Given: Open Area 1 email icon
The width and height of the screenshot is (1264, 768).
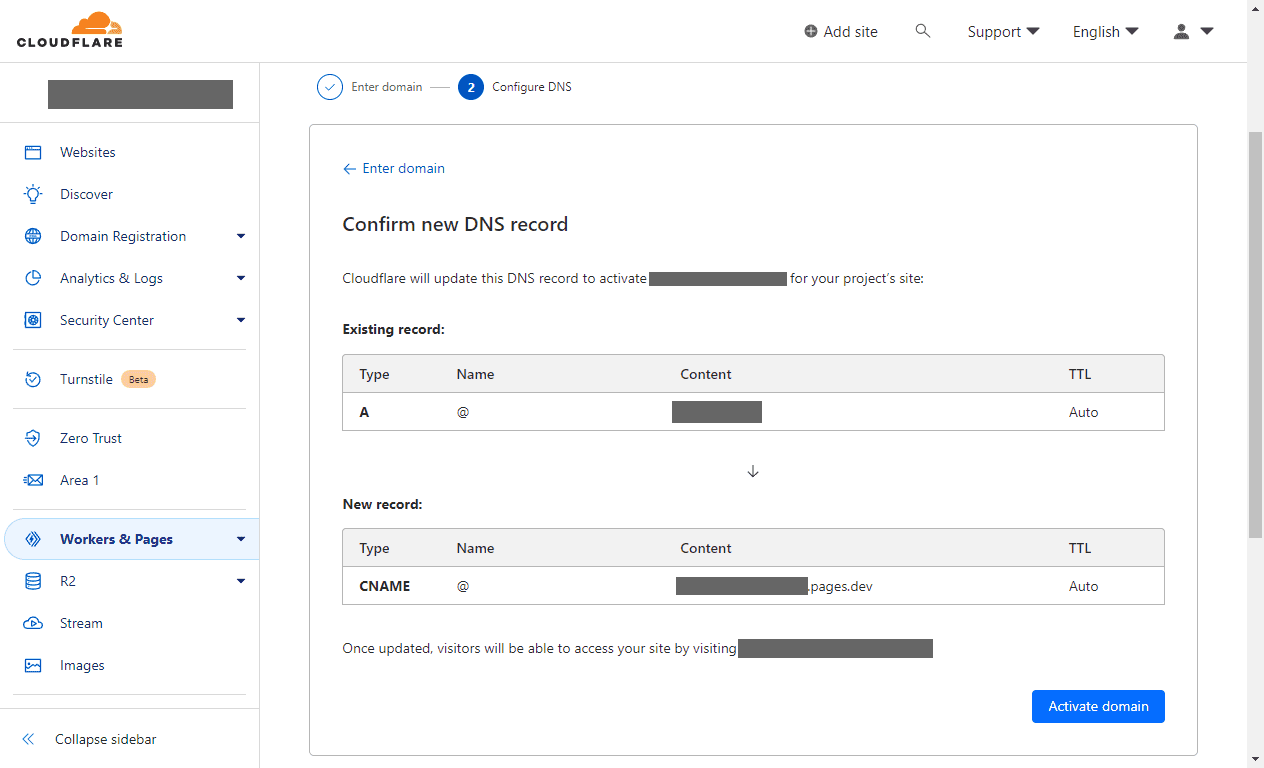Looking at the screenshot, I should click(33, 480).
